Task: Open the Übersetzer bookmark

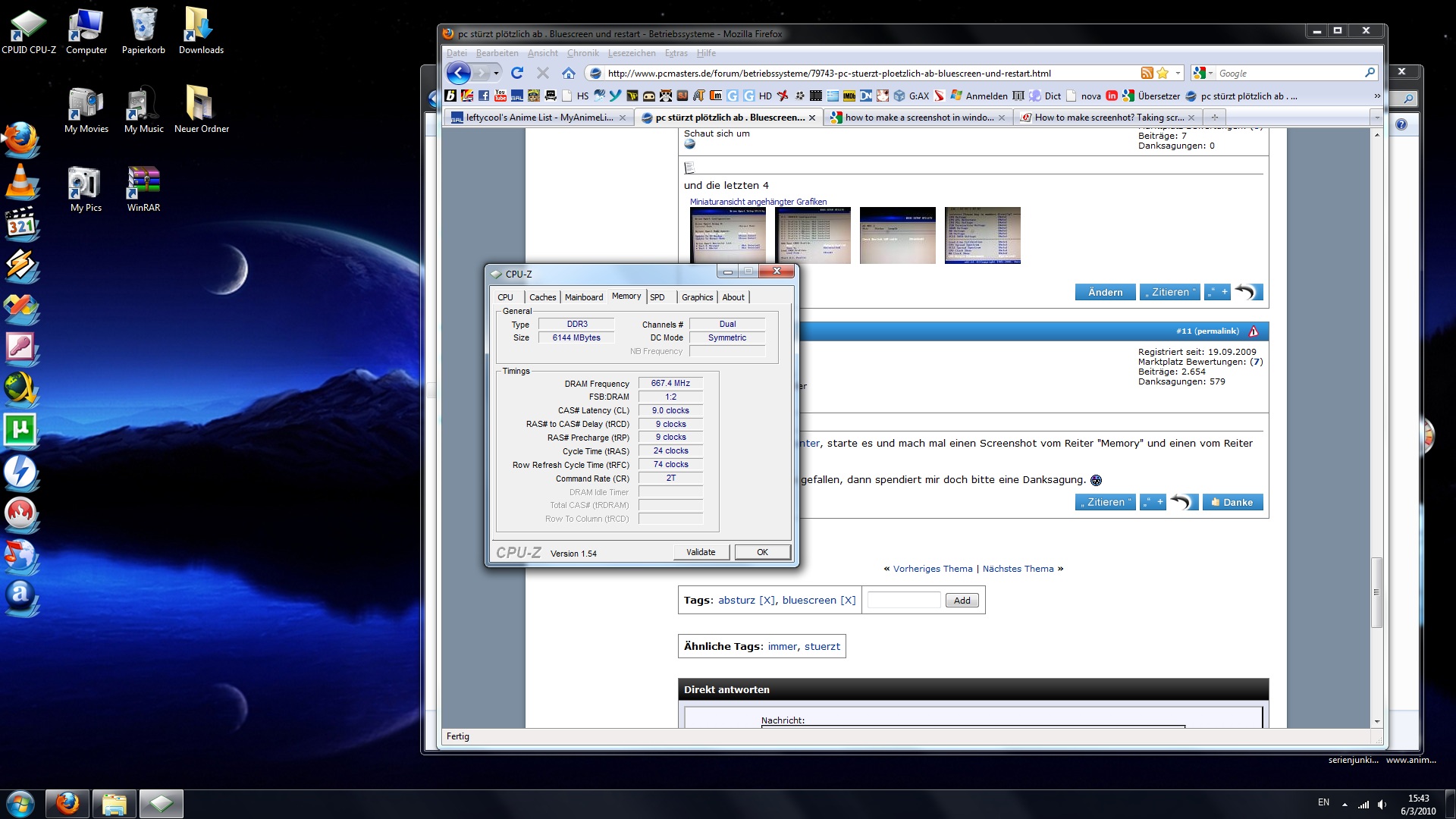Action: (x=1151, y=96)
